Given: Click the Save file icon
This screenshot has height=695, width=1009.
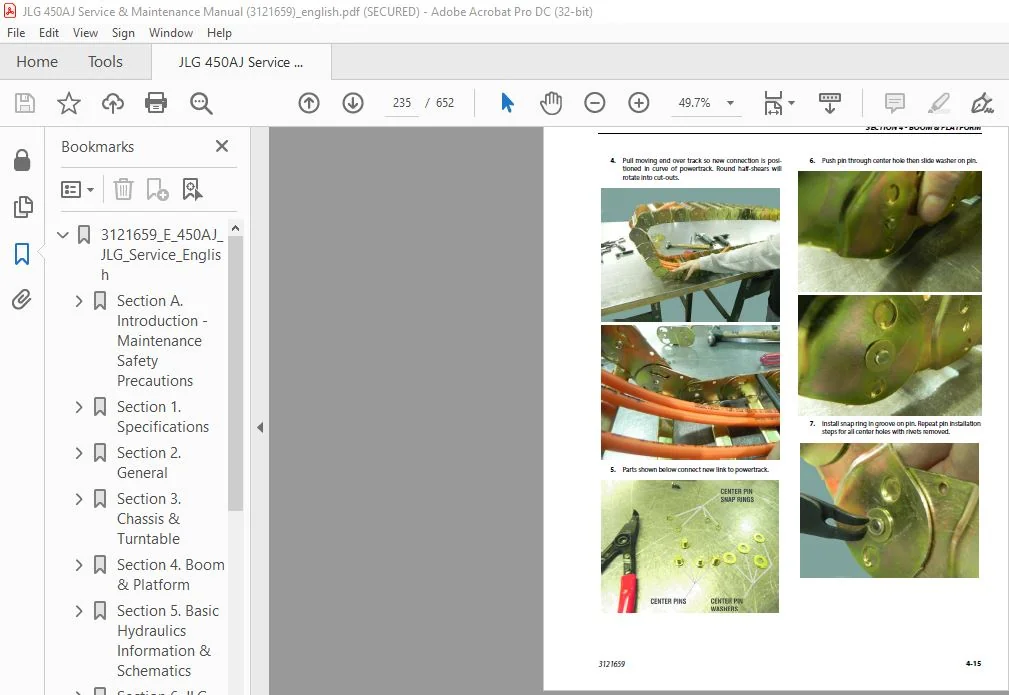Looking at the screenshot, I should pos(25,103).
